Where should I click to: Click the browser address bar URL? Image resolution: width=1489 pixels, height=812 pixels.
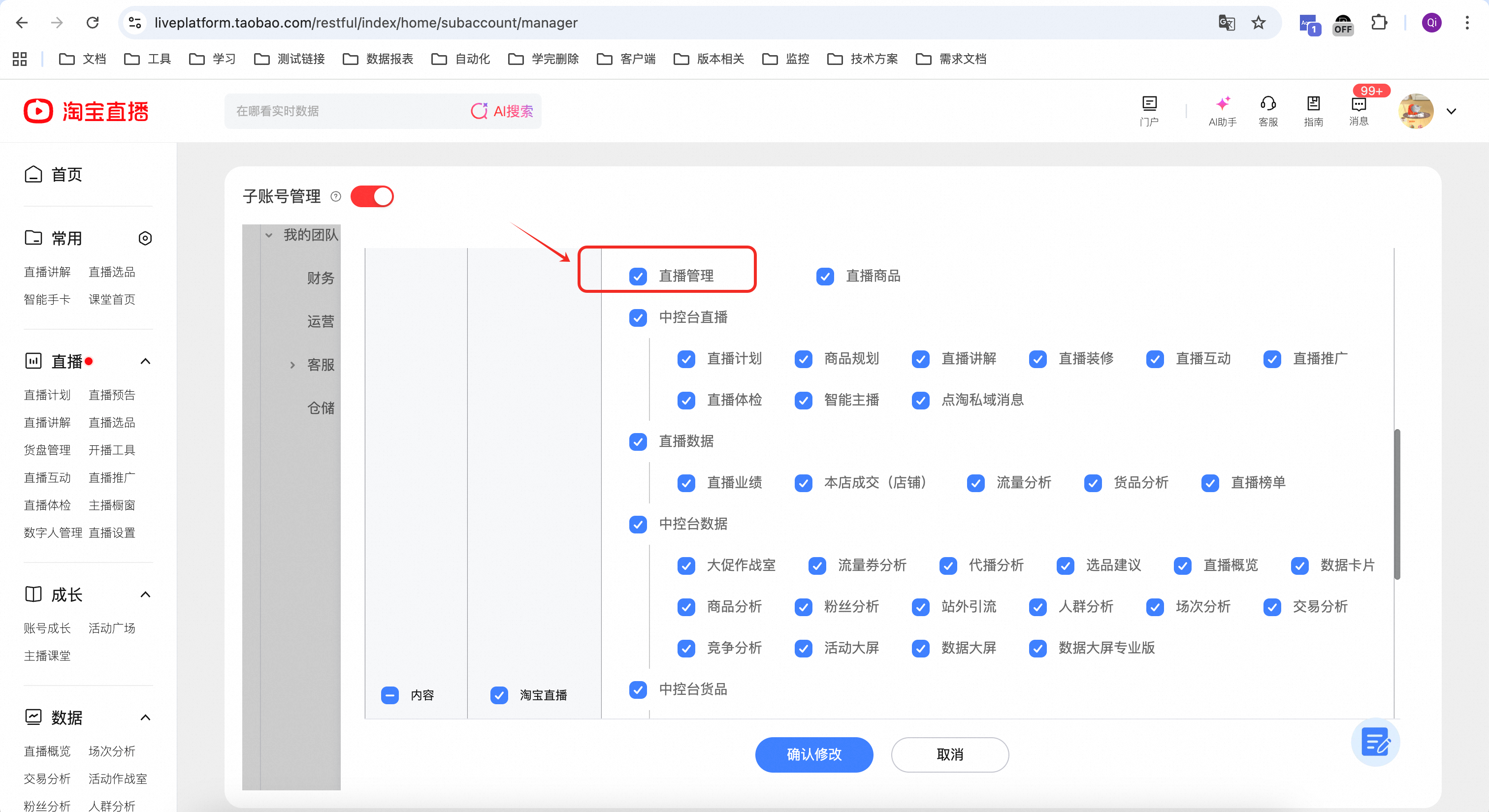(x=366, y=23)
